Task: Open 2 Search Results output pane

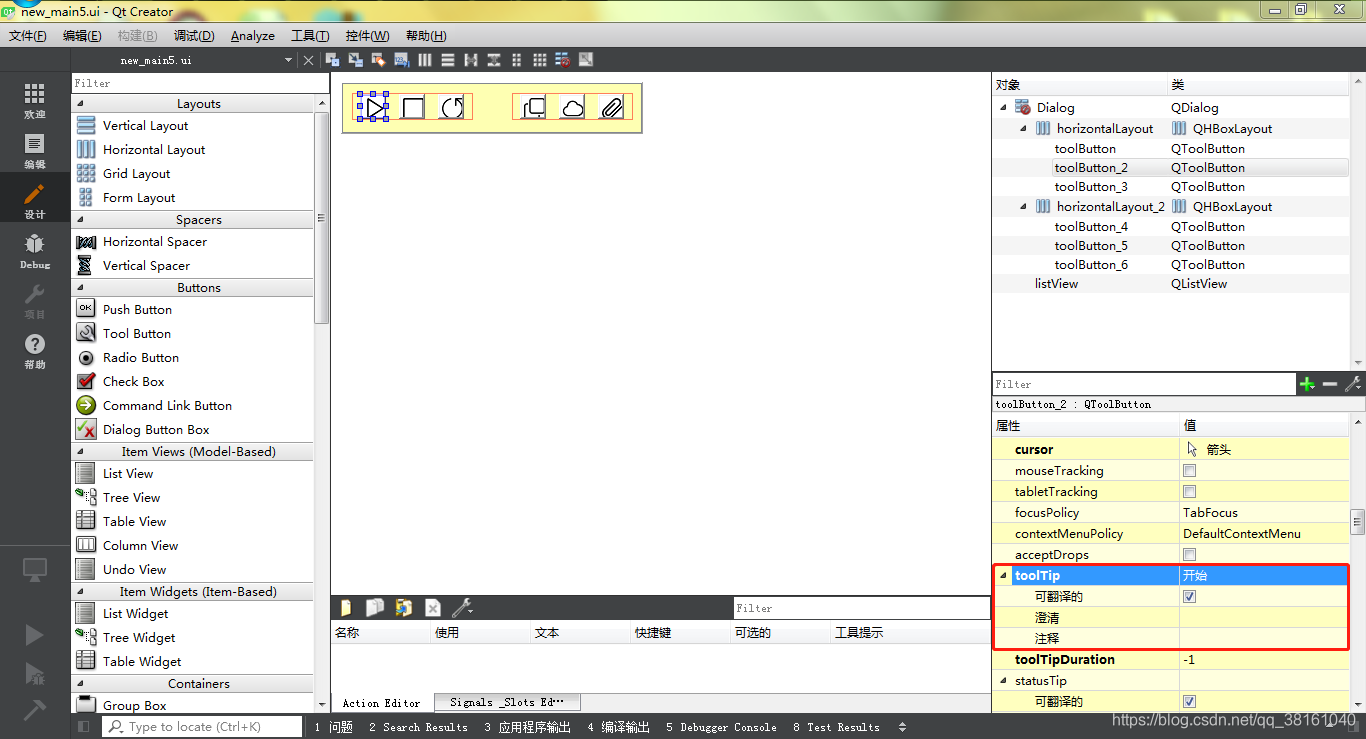Action: click(x=418, y=727)
